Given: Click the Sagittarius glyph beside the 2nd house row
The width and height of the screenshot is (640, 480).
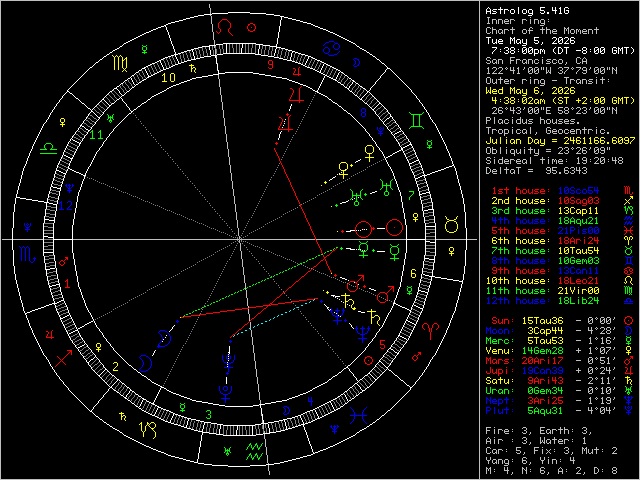Looking at the screenshot, I should [628, 201].
